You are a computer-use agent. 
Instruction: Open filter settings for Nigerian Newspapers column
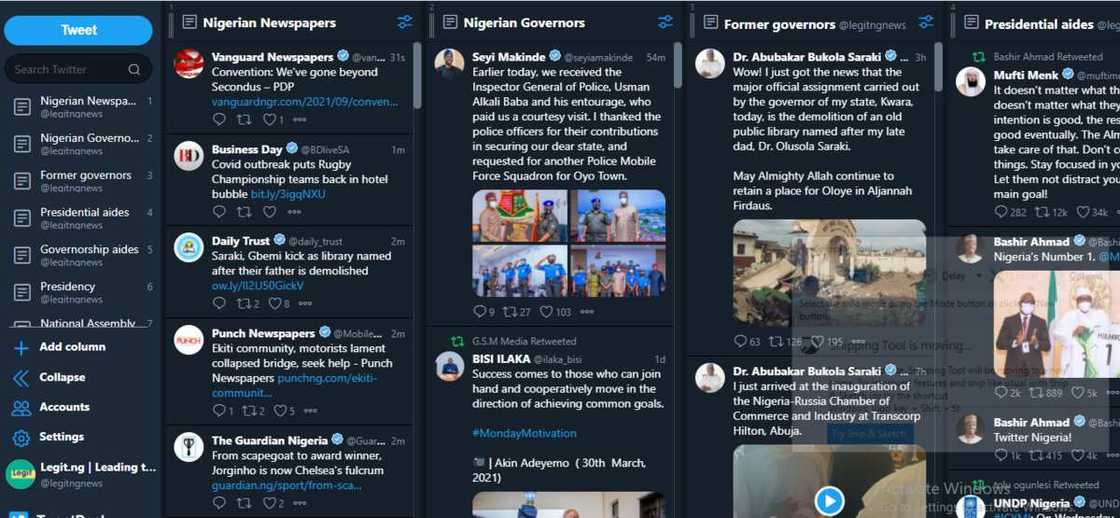pyautogui.click(x=404, y=22)
